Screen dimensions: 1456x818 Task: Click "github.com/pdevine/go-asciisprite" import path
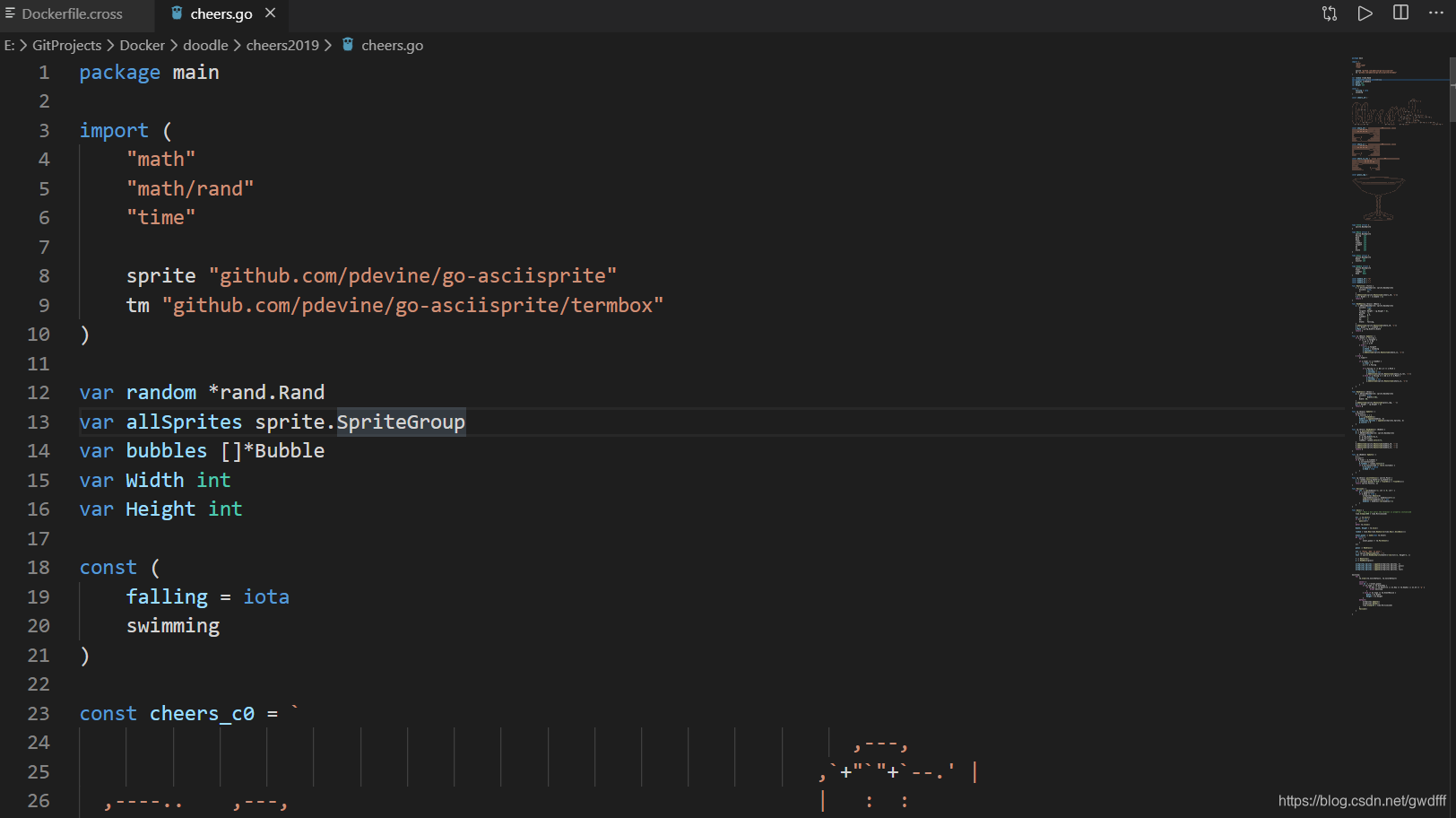[413, 275]
